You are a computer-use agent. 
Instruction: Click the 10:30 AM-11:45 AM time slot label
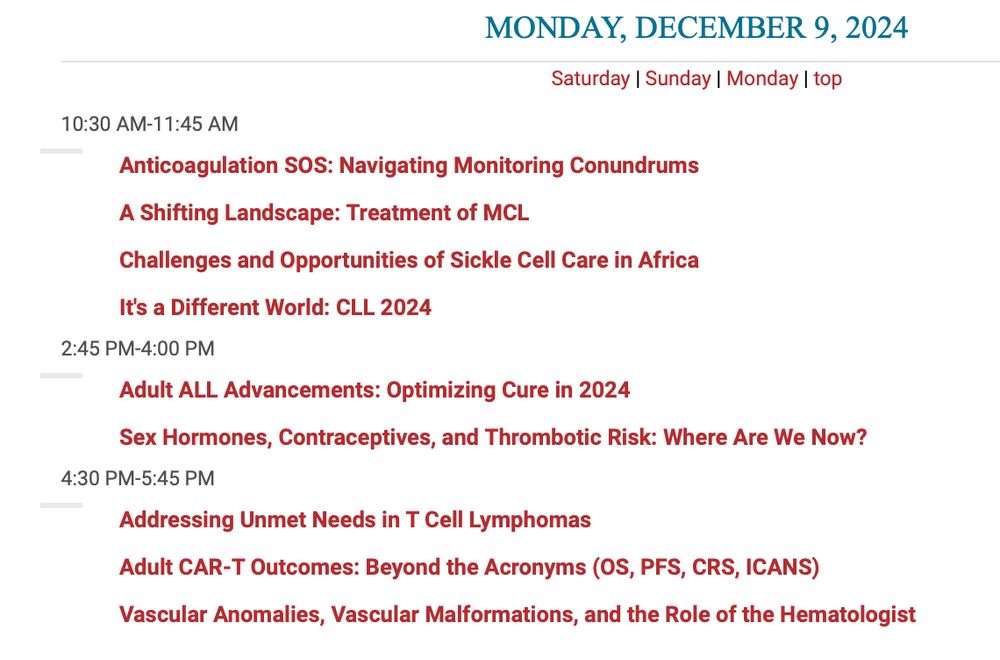point(149,124)
